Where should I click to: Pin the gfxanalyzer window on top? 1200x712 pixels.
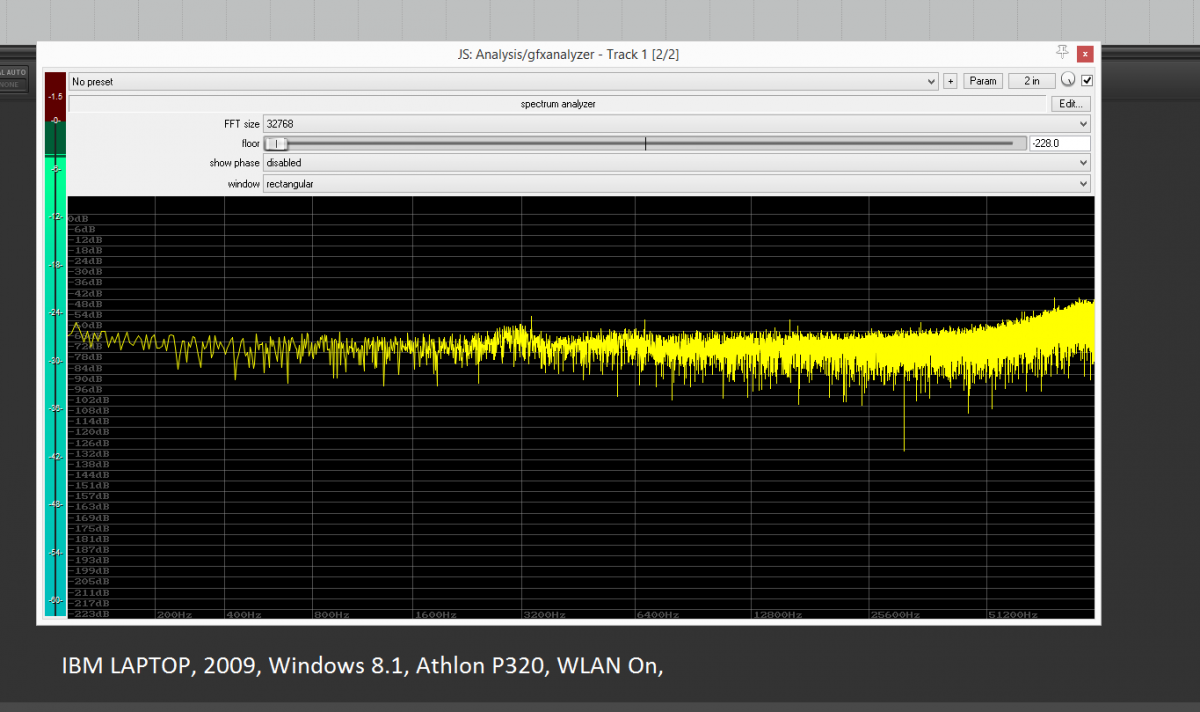tap(1062, 52)
